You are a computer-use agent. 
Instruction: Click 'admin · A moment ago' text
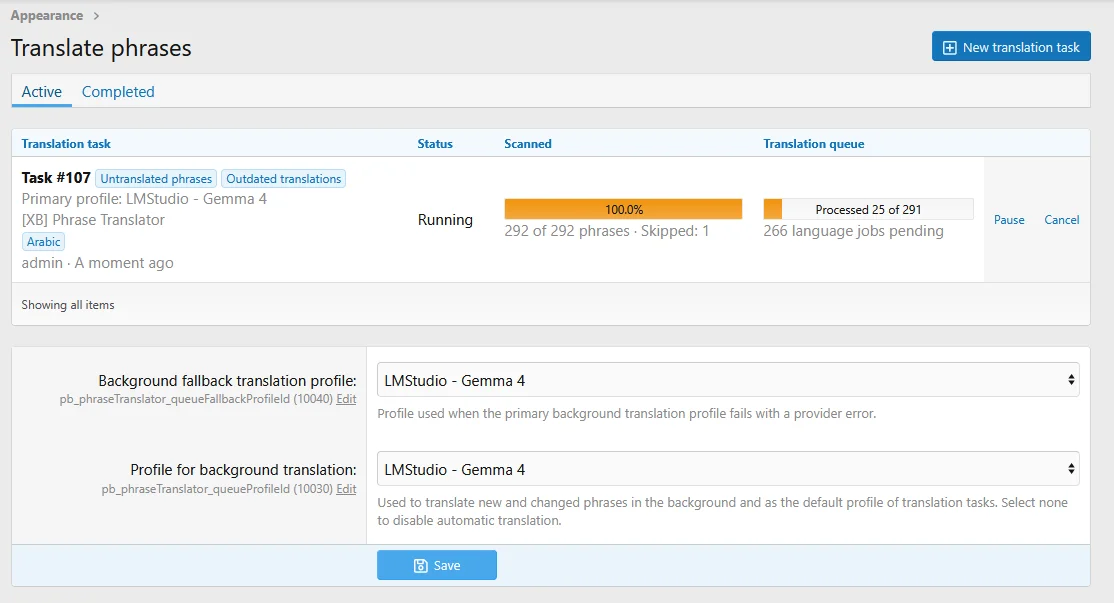click(97, 263)
